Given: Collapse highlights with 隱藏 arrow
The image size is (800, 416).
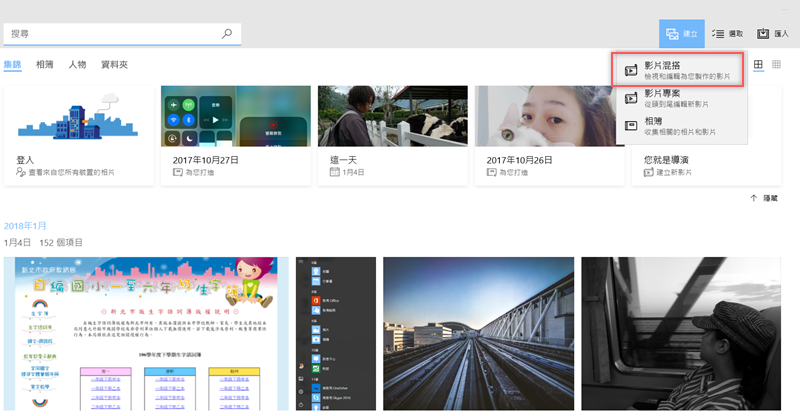Looking at the screenshot, I should (x=763, y=199).
